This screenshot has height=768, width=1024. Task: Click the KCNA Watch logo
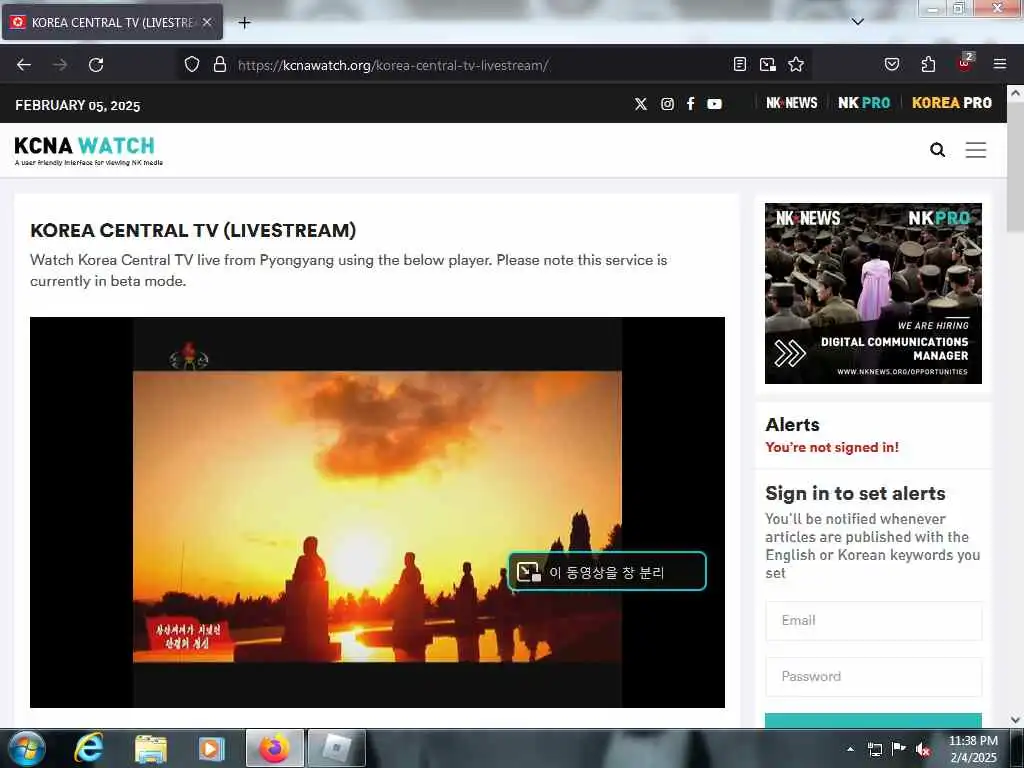[x=88, y=150]
